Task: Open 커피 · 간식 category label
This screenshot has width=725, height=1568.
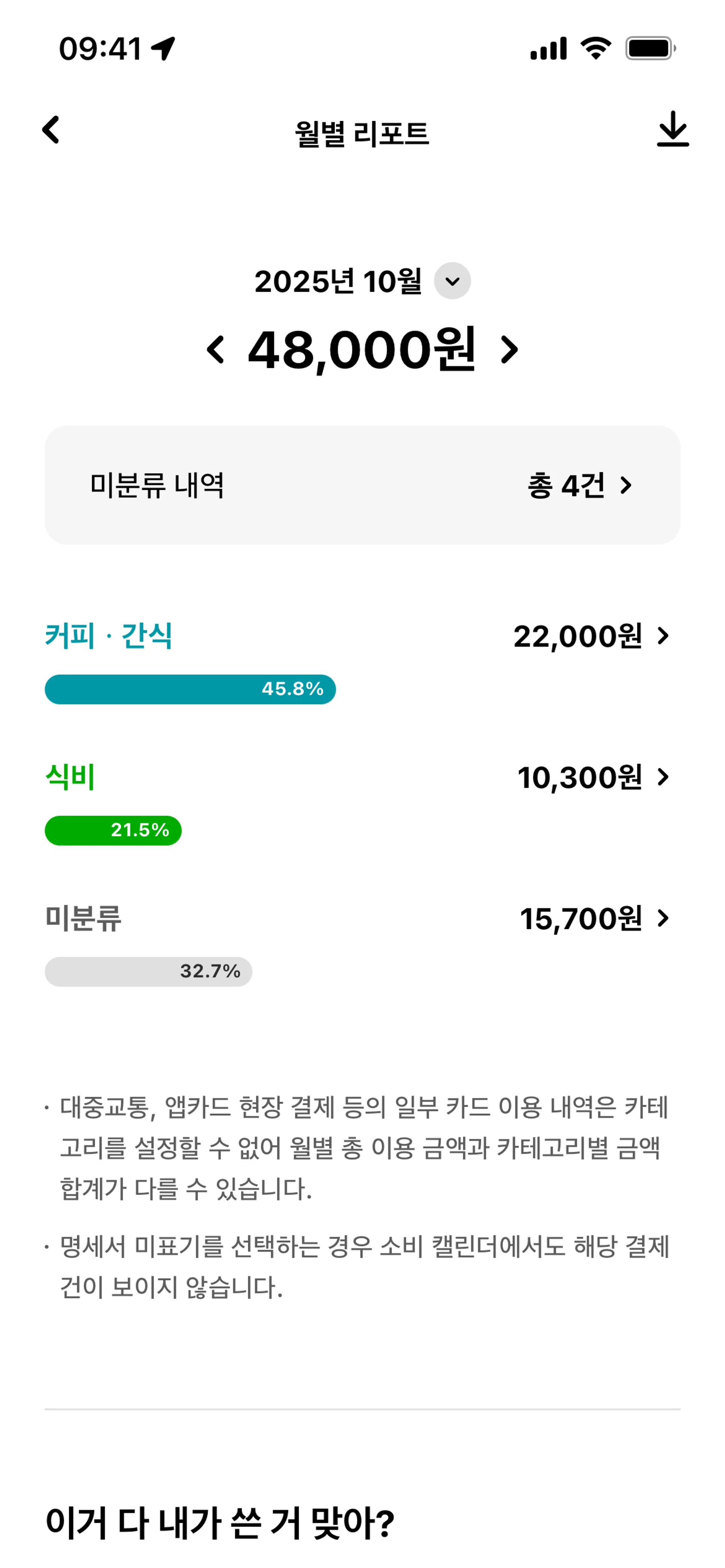Action: [108, 636]
